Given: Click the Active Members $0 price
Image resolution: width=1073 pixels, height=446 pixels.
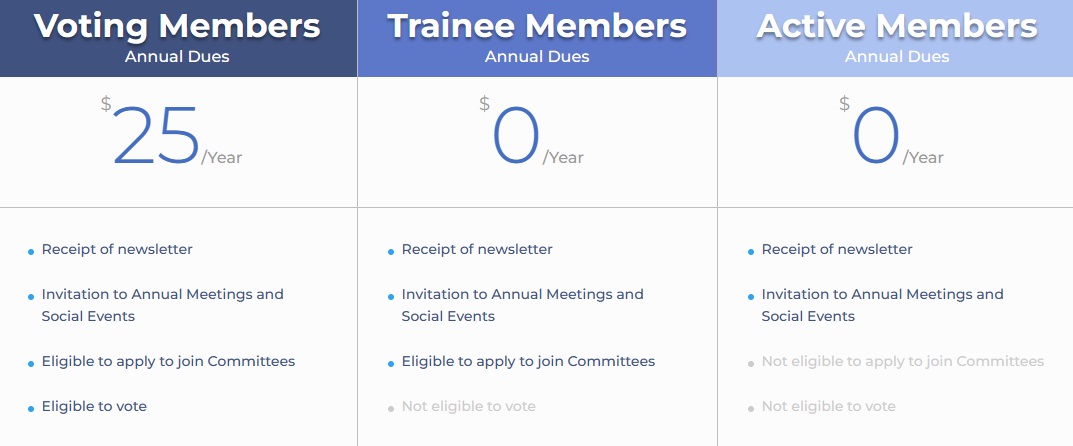Looking at the screenshot, I should pos(876,136).
